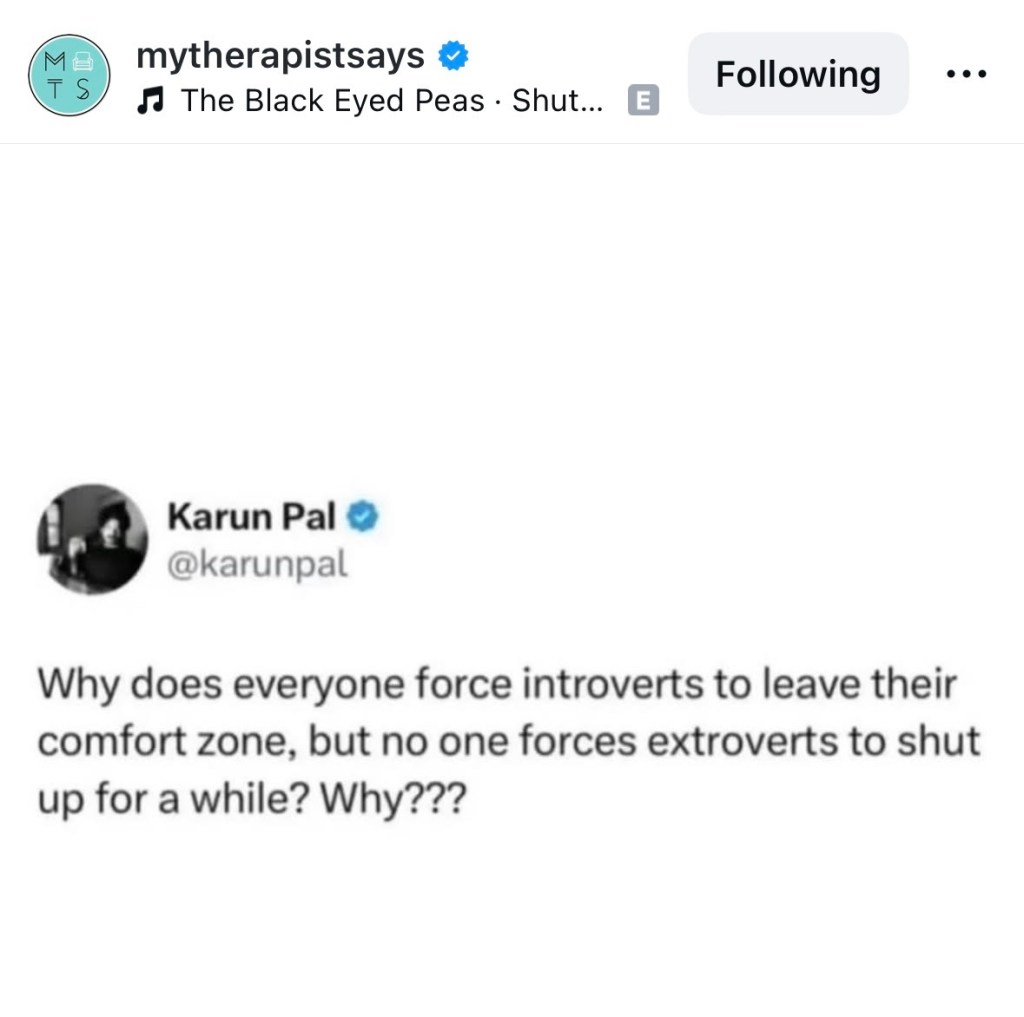Screen dimensions: 1024x1017
Task: Click the word "extroverts" in the tweet
Action: pos(742,742)
